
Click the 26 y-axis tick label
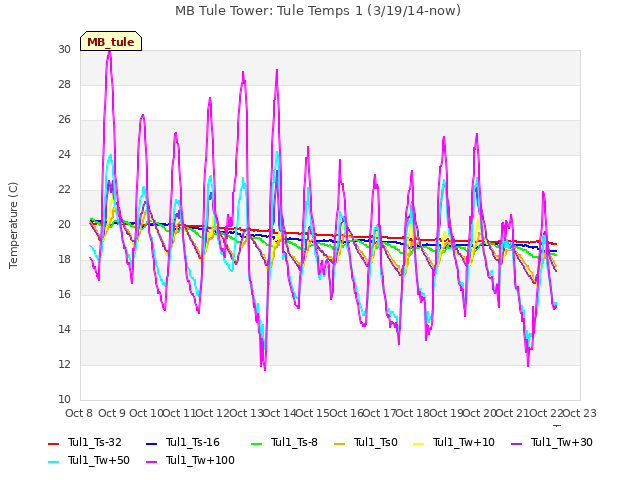click(64, 120)
